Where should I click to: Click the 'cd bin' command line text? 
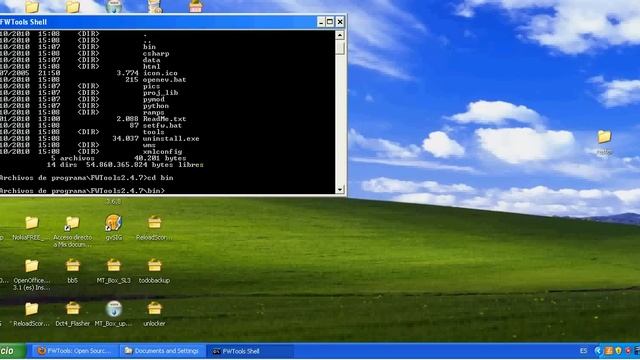160,178
